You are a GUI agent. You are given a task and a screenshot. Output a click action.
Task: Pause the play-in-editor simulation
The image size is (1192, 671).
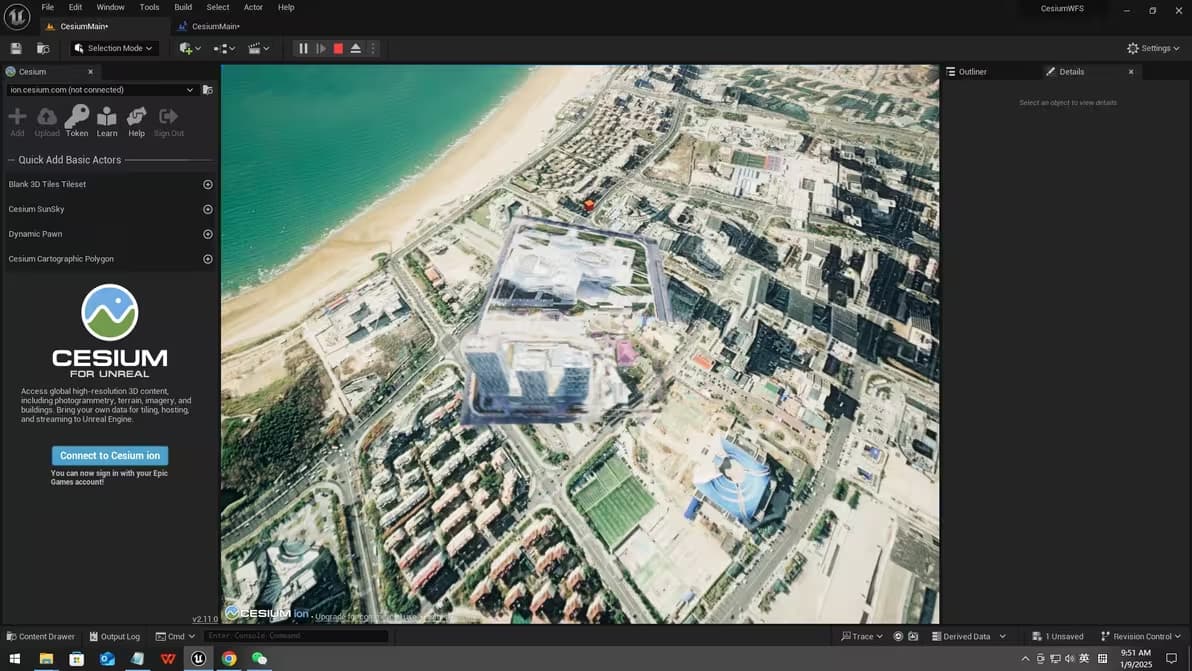pos(303,48)
